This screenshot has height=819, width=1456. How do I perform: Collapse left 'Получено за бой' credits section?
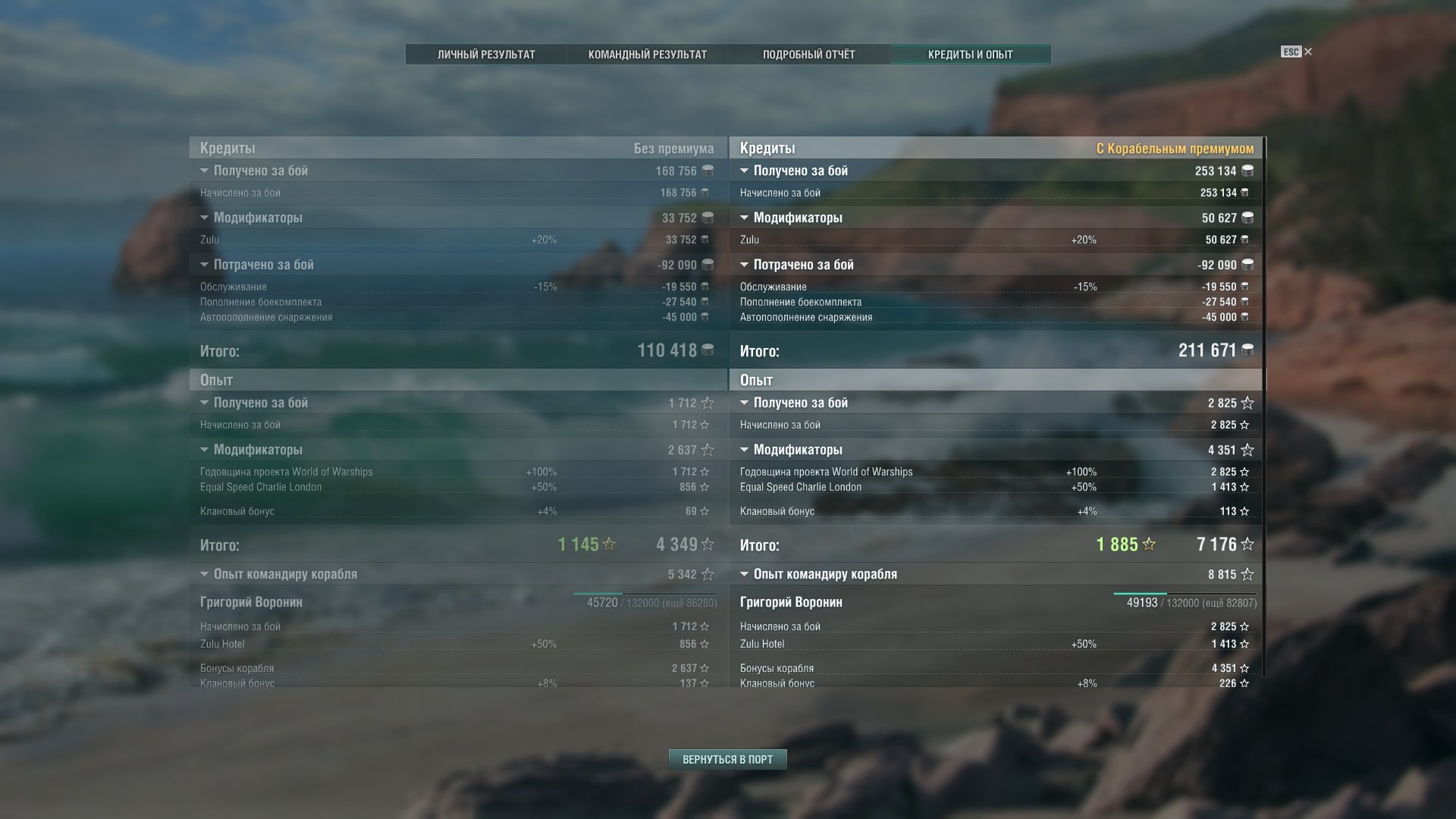[x=204, y=171]
